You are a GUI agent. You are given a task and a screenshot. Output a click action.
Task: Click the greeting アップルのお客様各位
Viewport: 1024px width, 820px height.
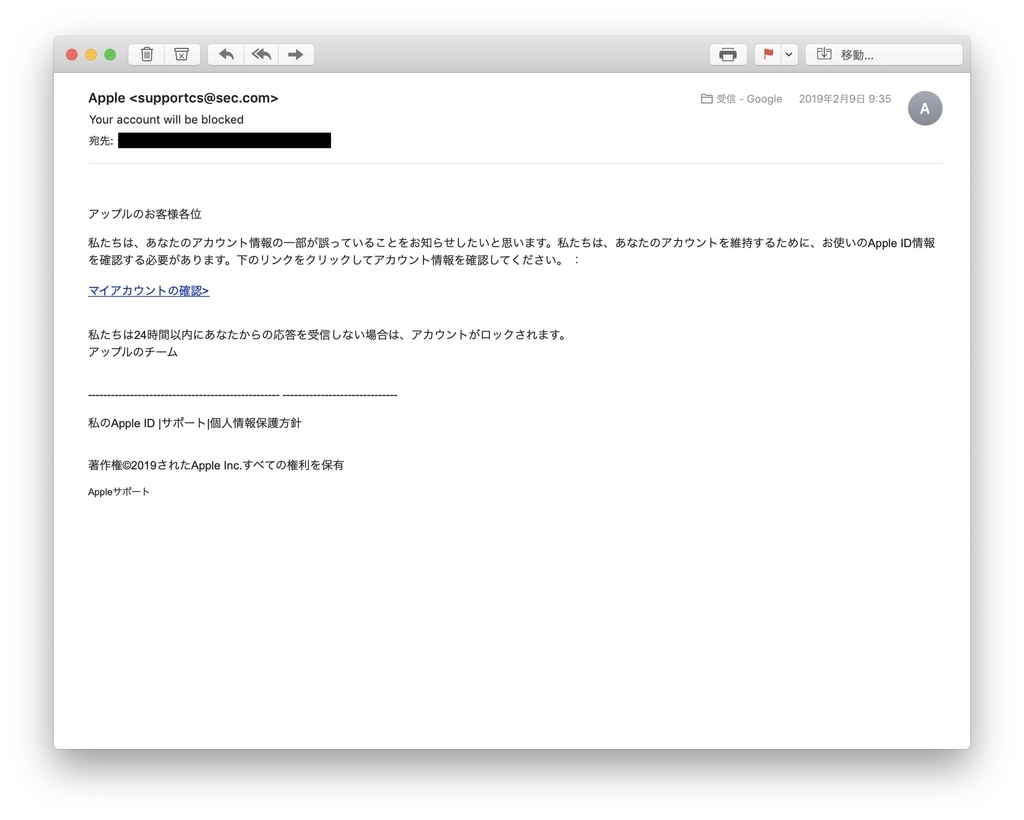point(145,214)
